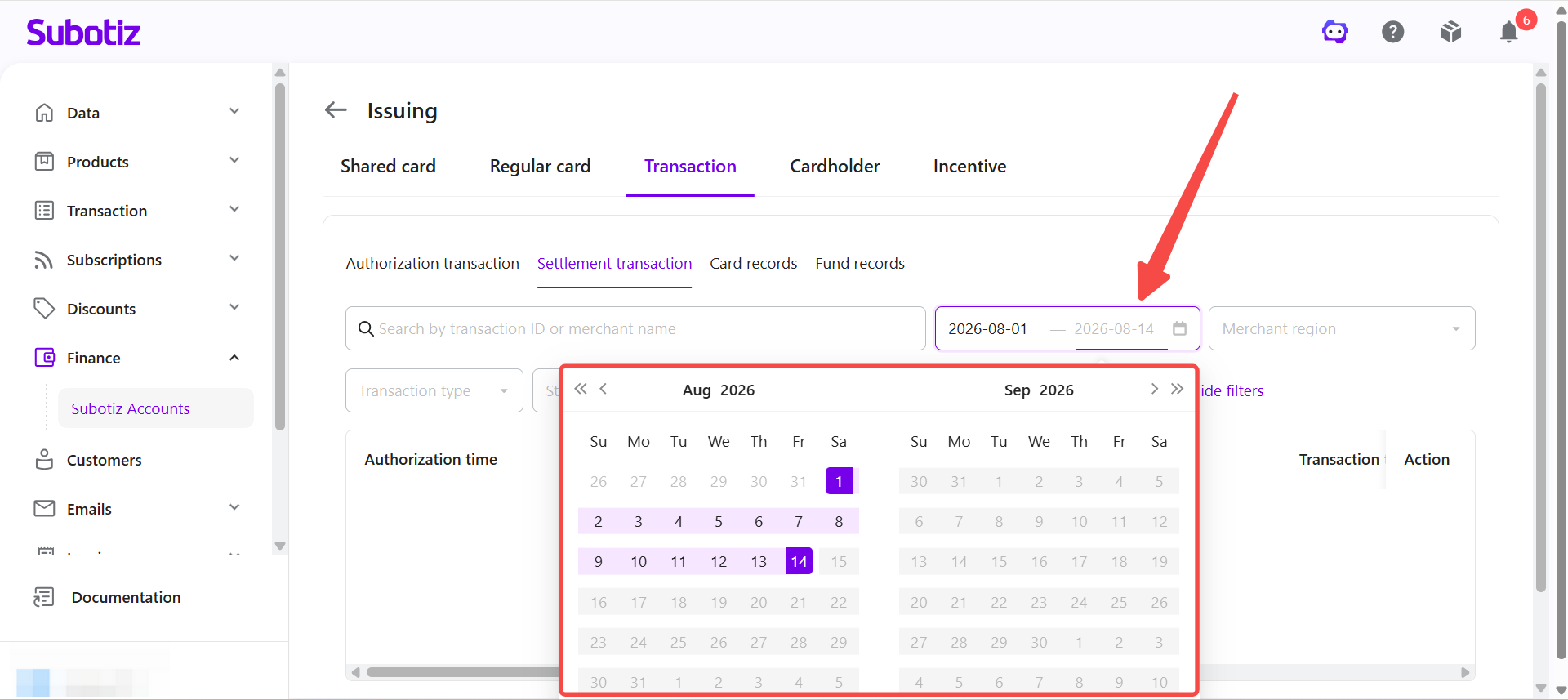1568x700 pixels.
Task: Click the end date 2026-08-14 field
Action: click(x=1114, y=328)
